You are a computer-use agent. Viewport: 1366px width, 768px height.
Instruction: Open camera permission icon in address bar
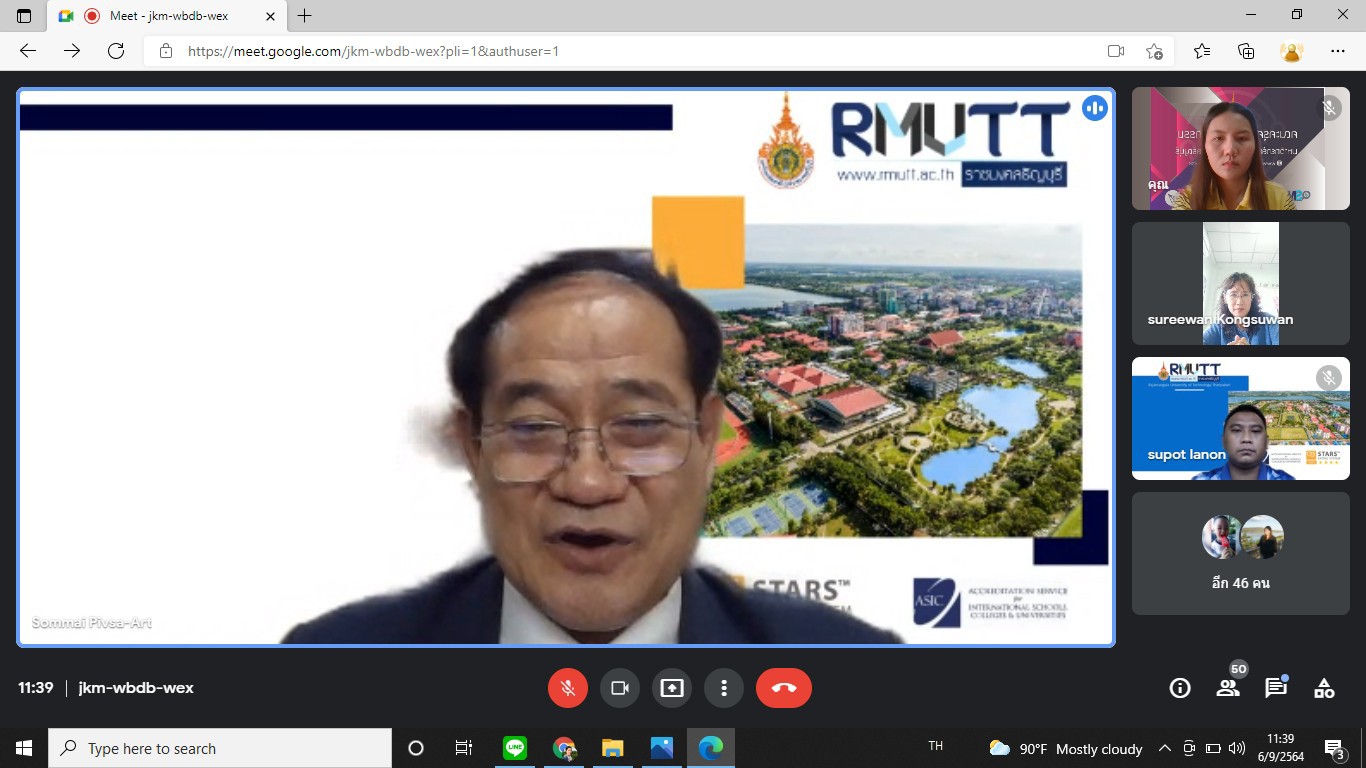click(x=1116, y=51)
